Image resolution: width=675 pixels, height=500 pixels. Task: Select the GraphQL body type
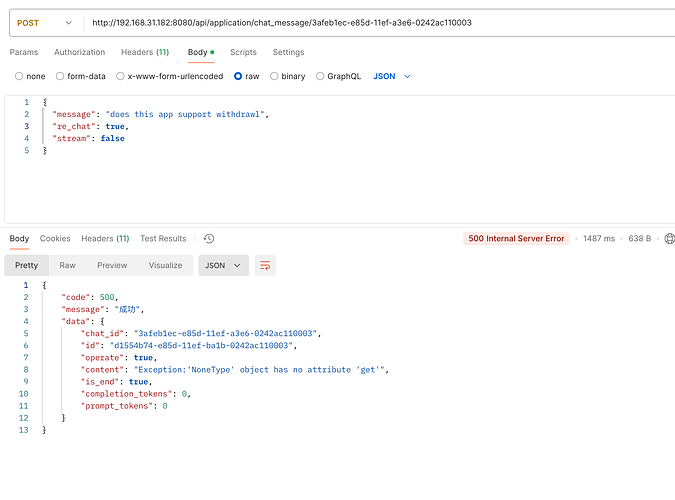pos(338,76)
